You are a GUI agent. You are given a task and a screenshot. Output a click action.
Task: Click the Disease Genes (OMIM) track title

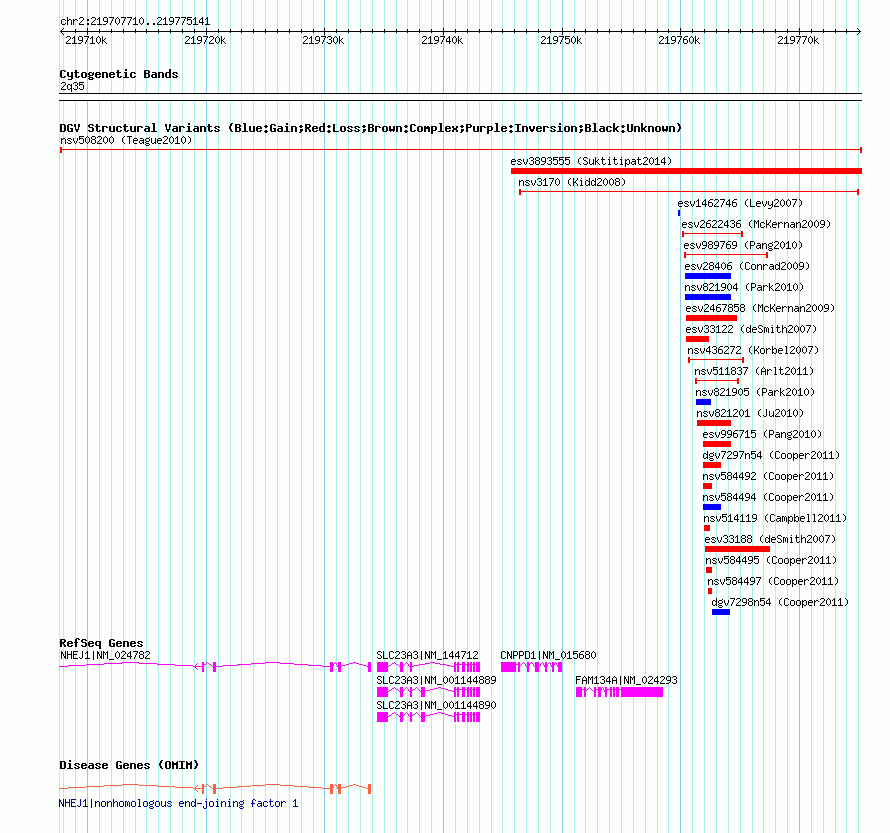click(x=129, y=765)
